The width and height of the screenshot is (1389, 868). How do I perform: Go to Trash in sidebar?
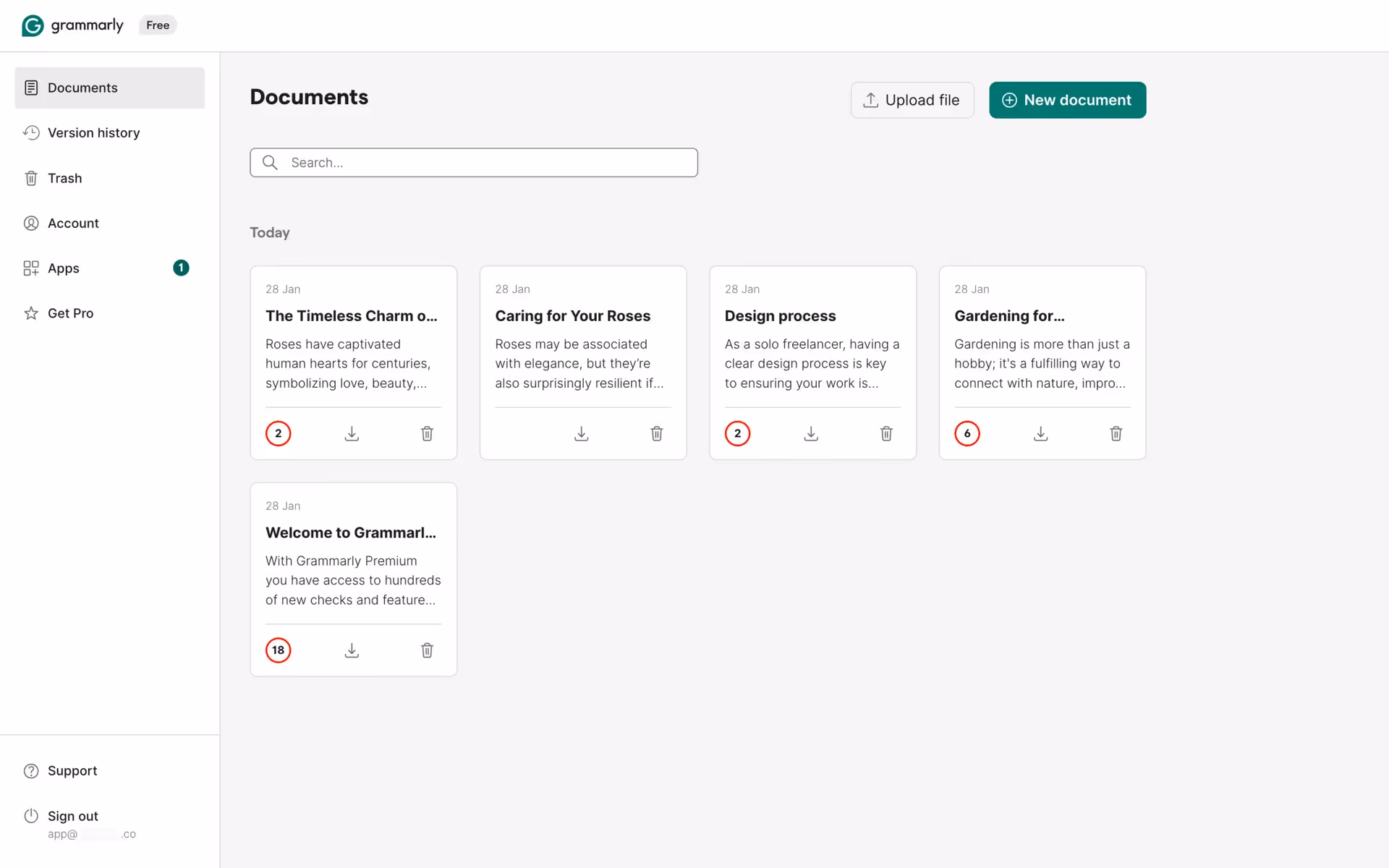tap(64, 178)
